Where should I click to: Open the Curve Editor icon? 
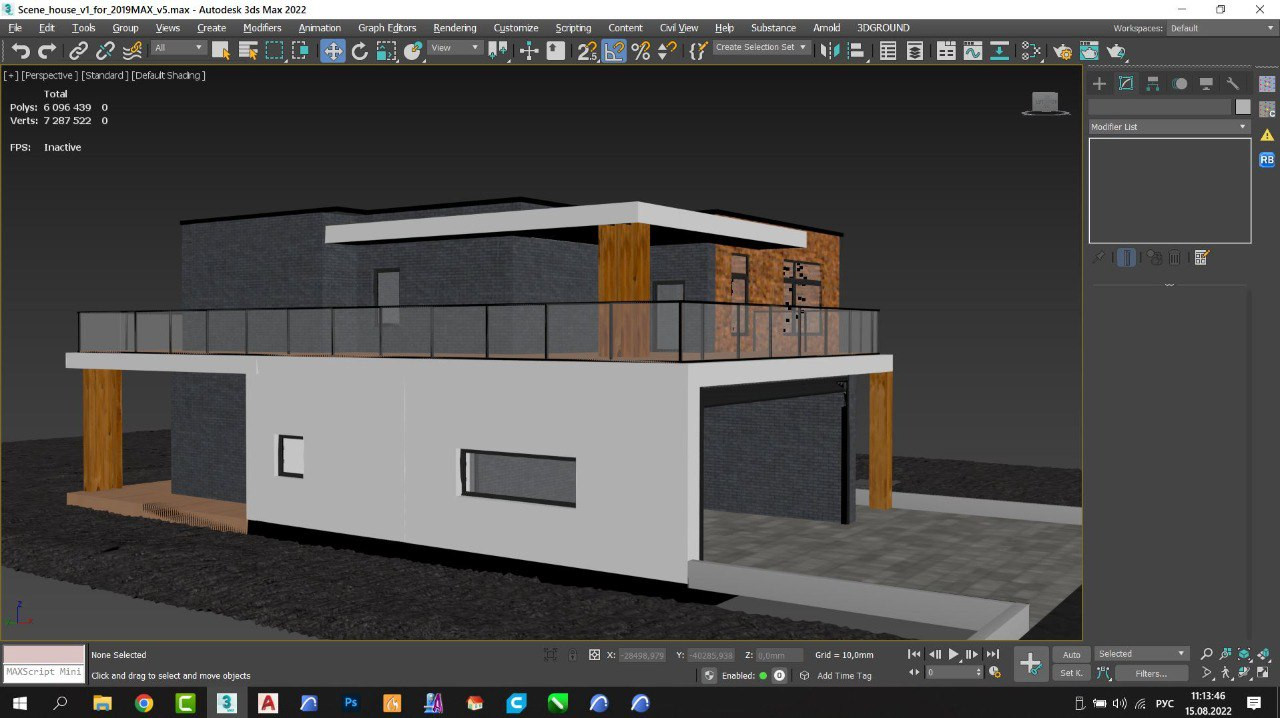(x=973, y=51)
